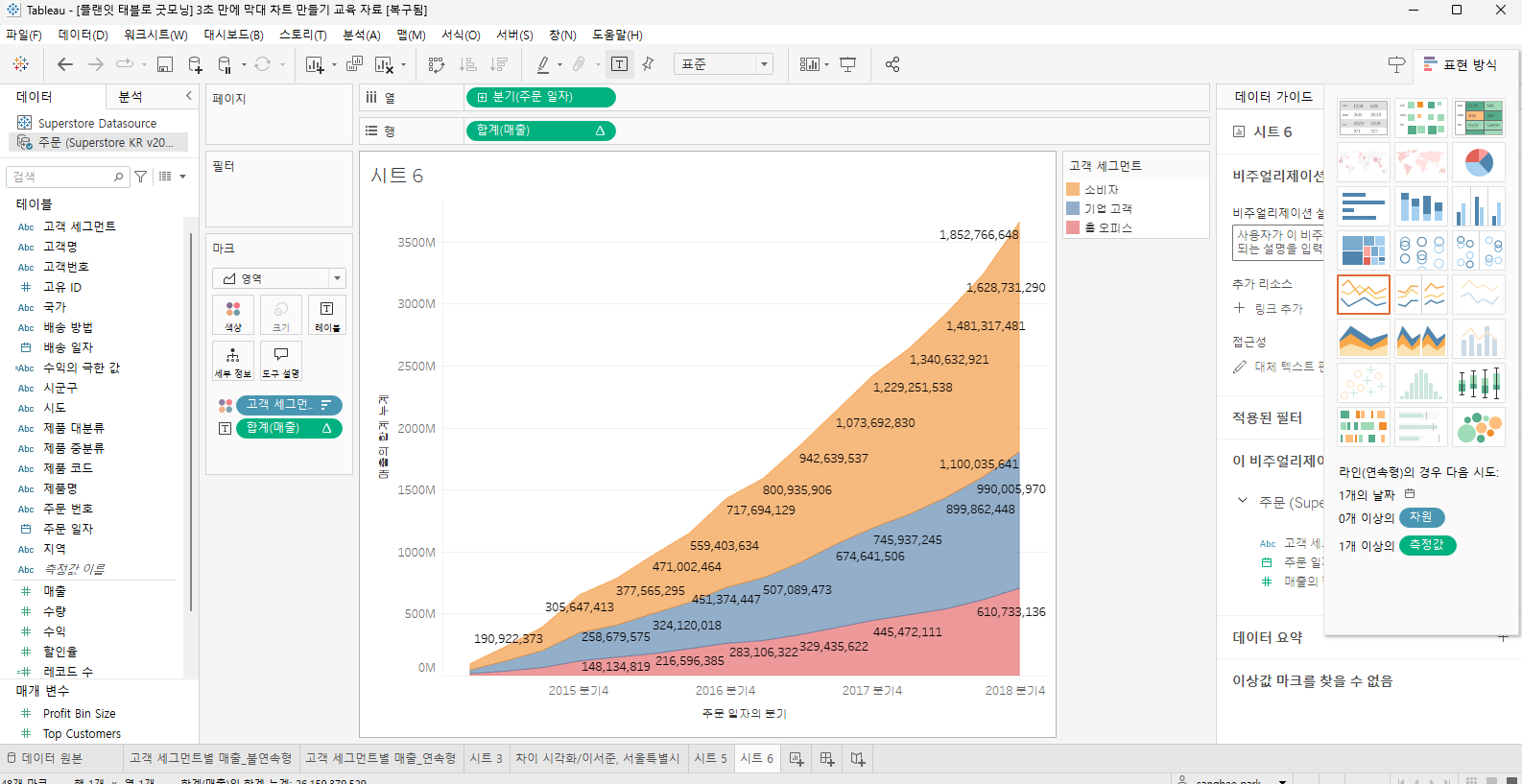
Task: Click the 링크 추가 link
Action: [x=1279, y=309]
